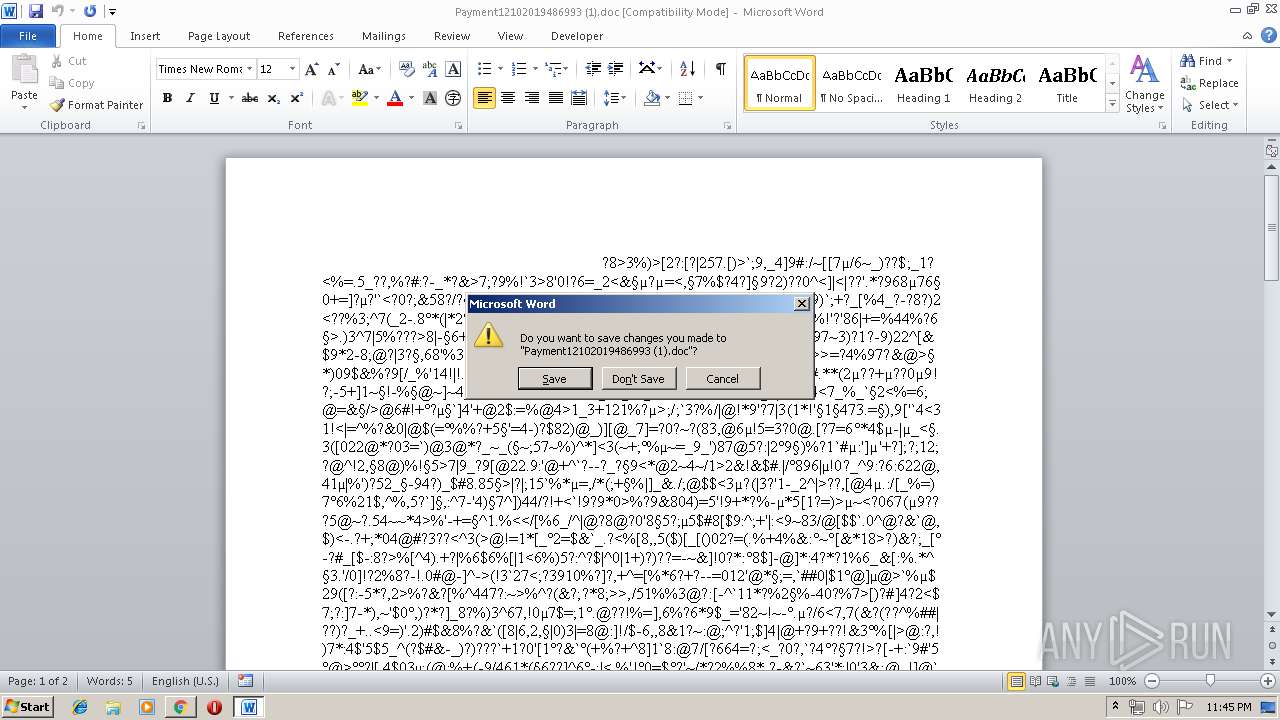
Task: Align text to the right
Action: tap(531, 98)
